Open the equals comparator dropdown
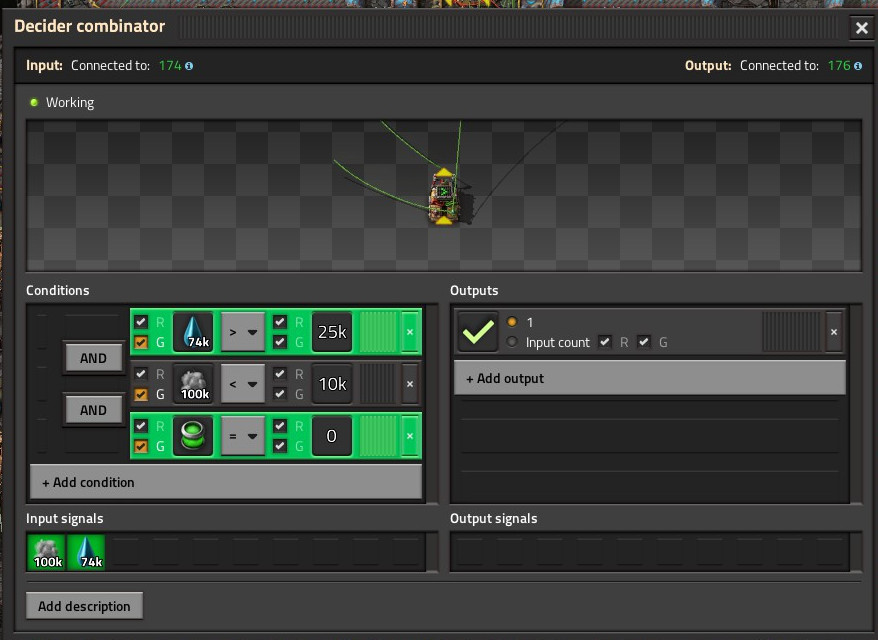 pyautogui.click(x=243, y=436)
